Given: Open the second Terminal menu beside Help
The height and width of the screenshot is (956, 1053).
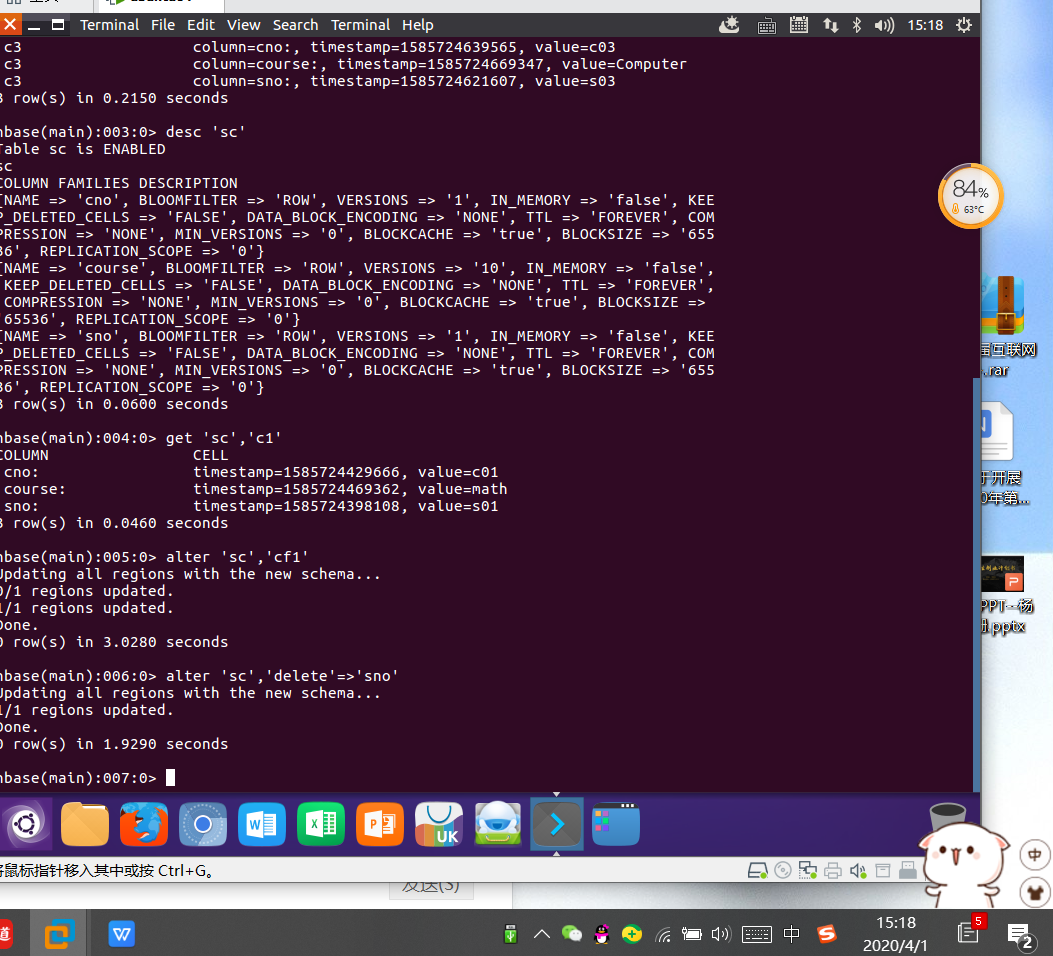Looking at the screenshot, I should coord(360,25).
